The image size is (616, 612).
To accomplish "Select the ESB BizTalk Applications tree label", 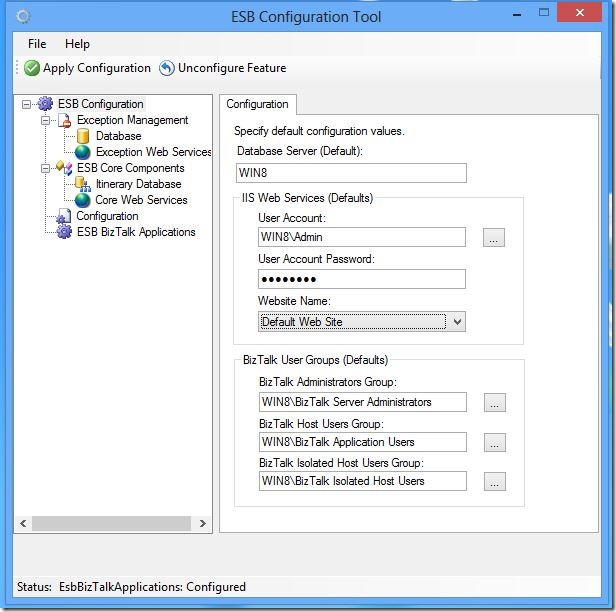I will [x=136, y=232].
